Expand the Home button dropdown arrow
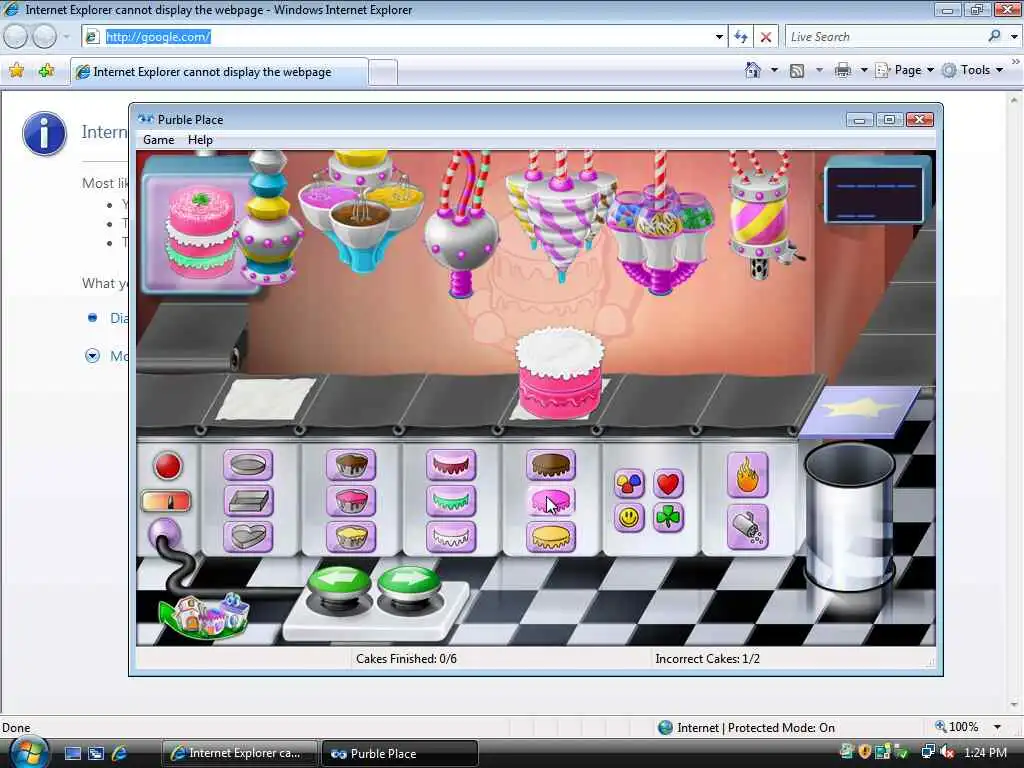 [774, 70]
